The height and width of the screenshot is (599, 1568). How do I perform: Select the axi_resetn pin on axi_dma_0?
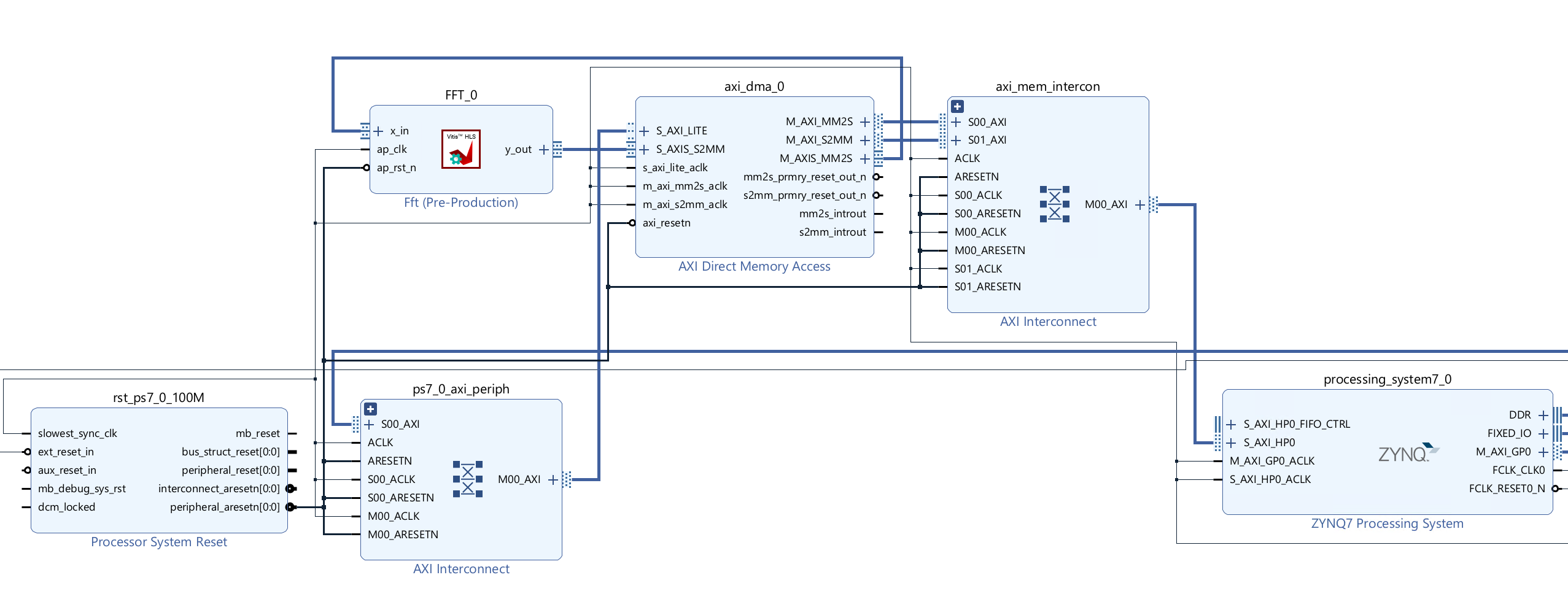(x=666, y=223)
